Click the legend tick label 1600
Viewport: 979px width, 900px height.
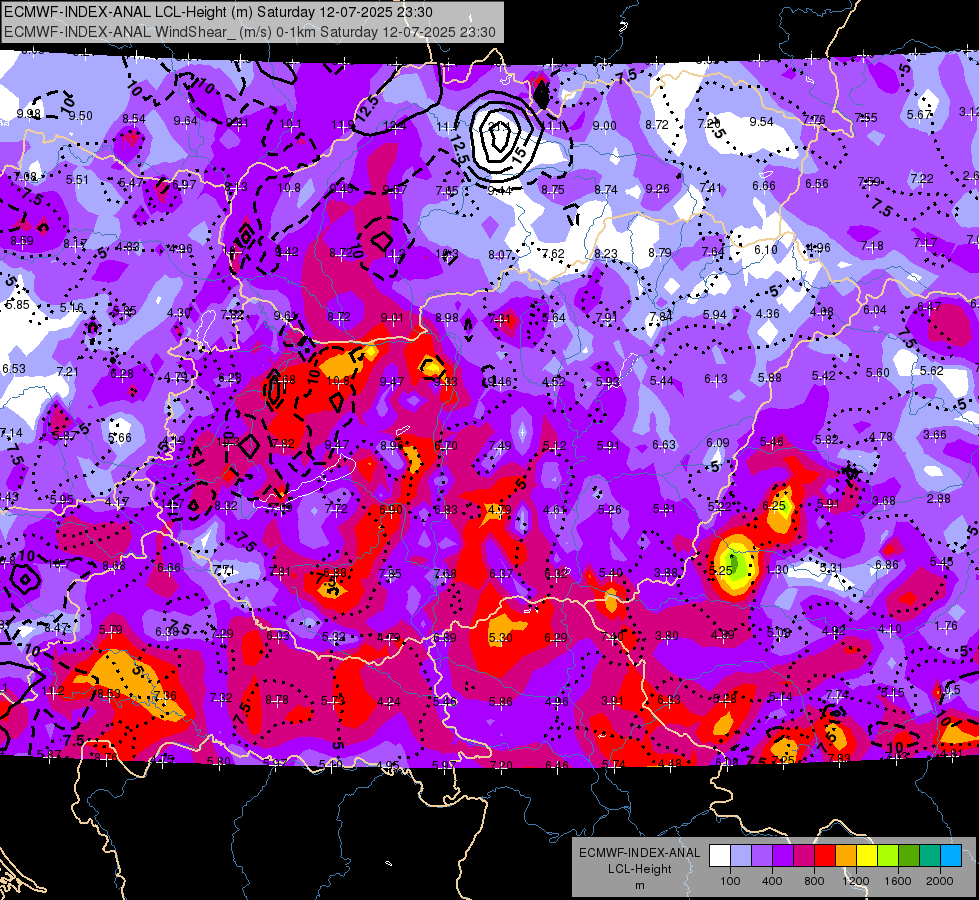click(897, 881)
